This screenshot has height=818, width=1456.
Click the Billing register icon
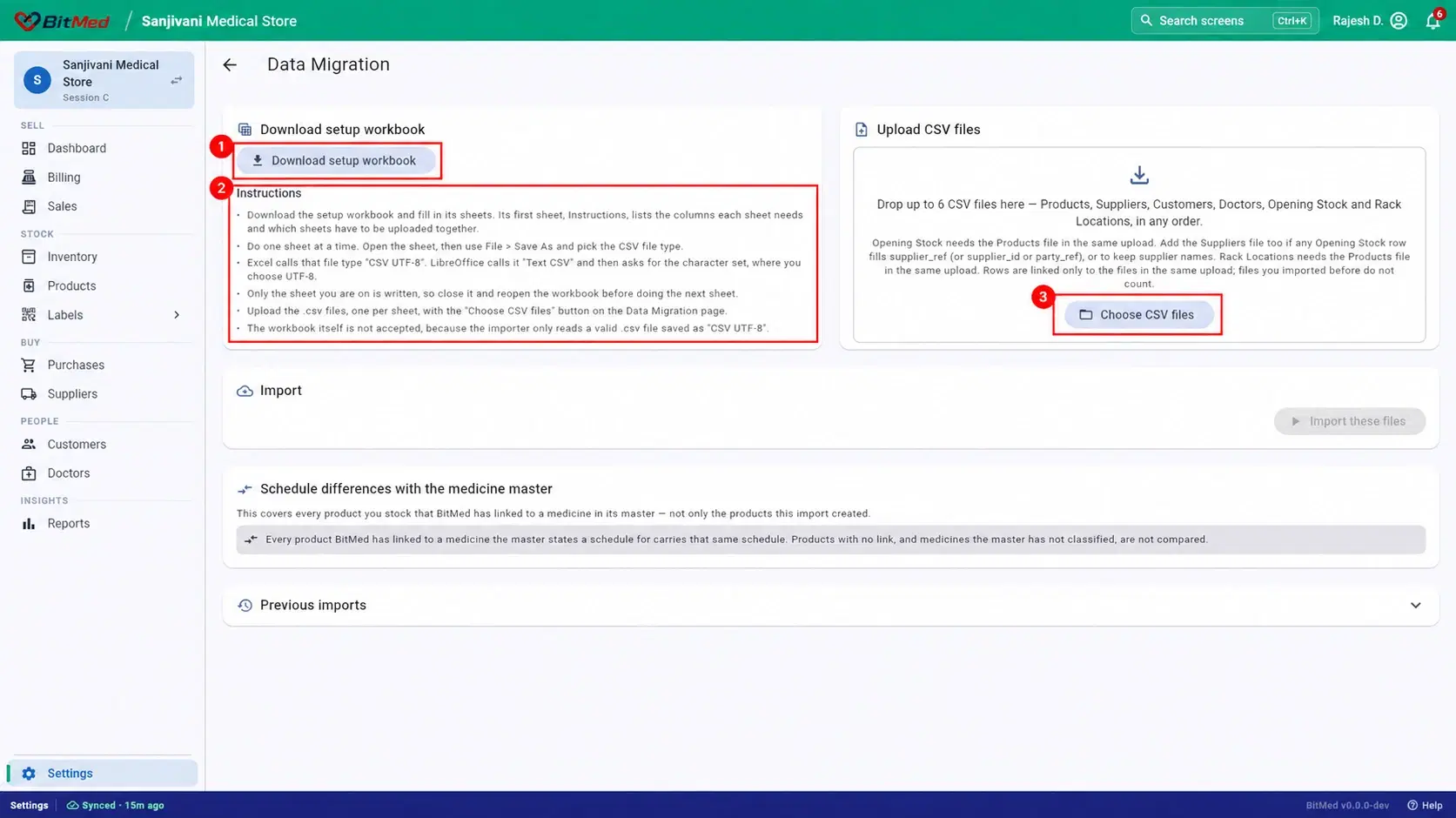click(29, 178)
